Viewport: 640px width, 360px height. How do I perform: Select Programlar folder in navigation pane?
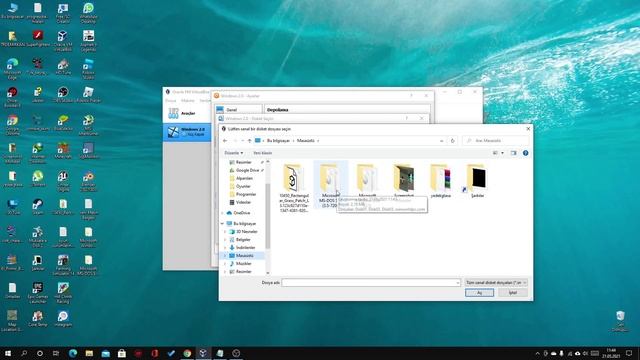pyautogui.click(x=246, y=194)
